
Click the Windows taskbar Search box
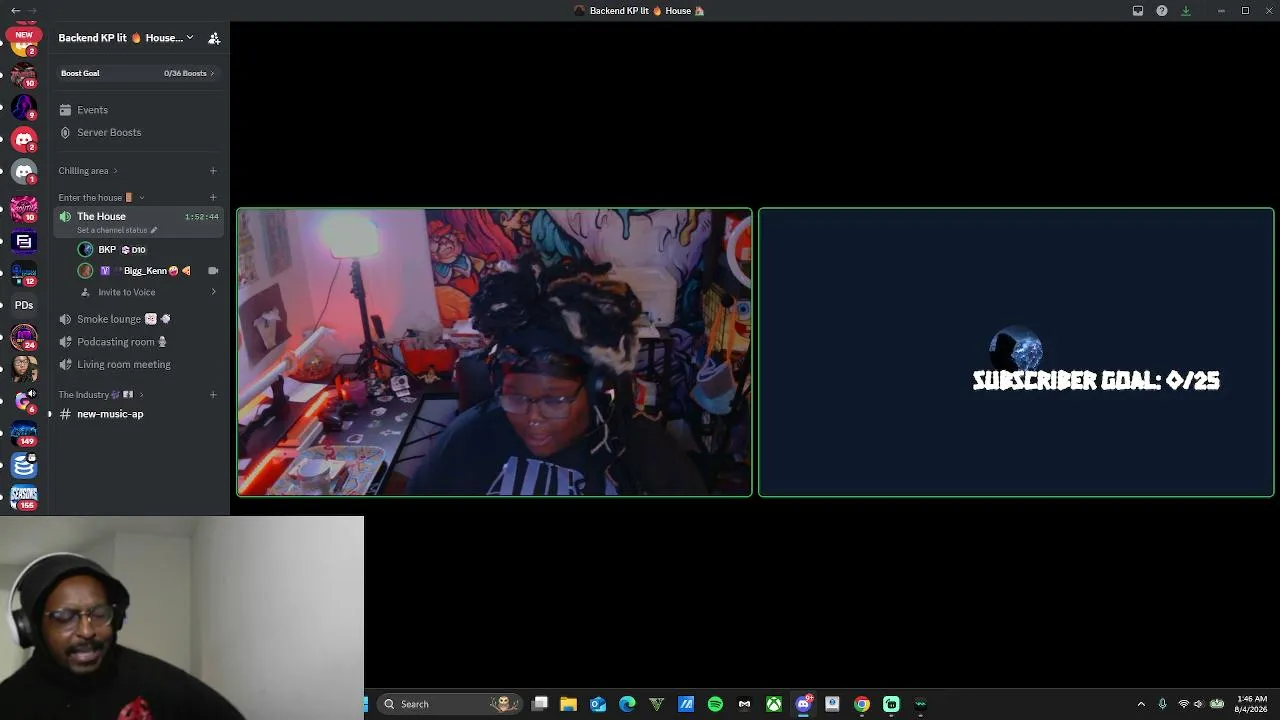448,704
